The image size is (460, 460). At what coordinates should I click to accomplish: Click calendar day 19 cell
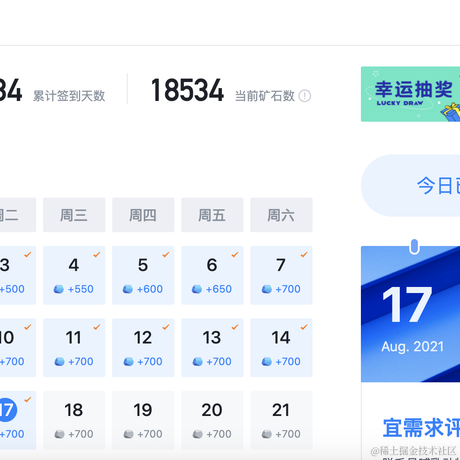(x=143, y=420)
